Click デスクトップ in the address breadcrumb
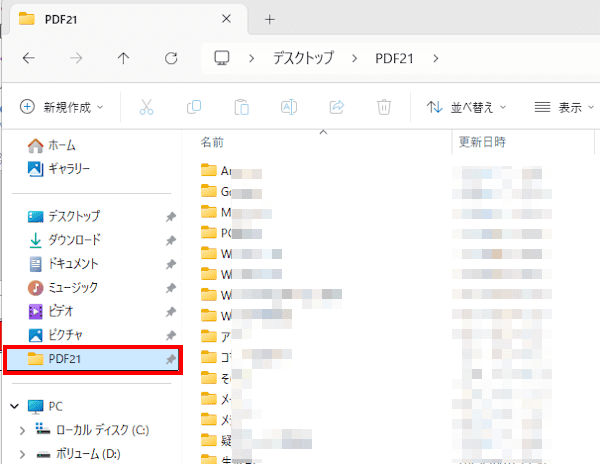This screenshot has height=464, width=600. click(304, 58)
